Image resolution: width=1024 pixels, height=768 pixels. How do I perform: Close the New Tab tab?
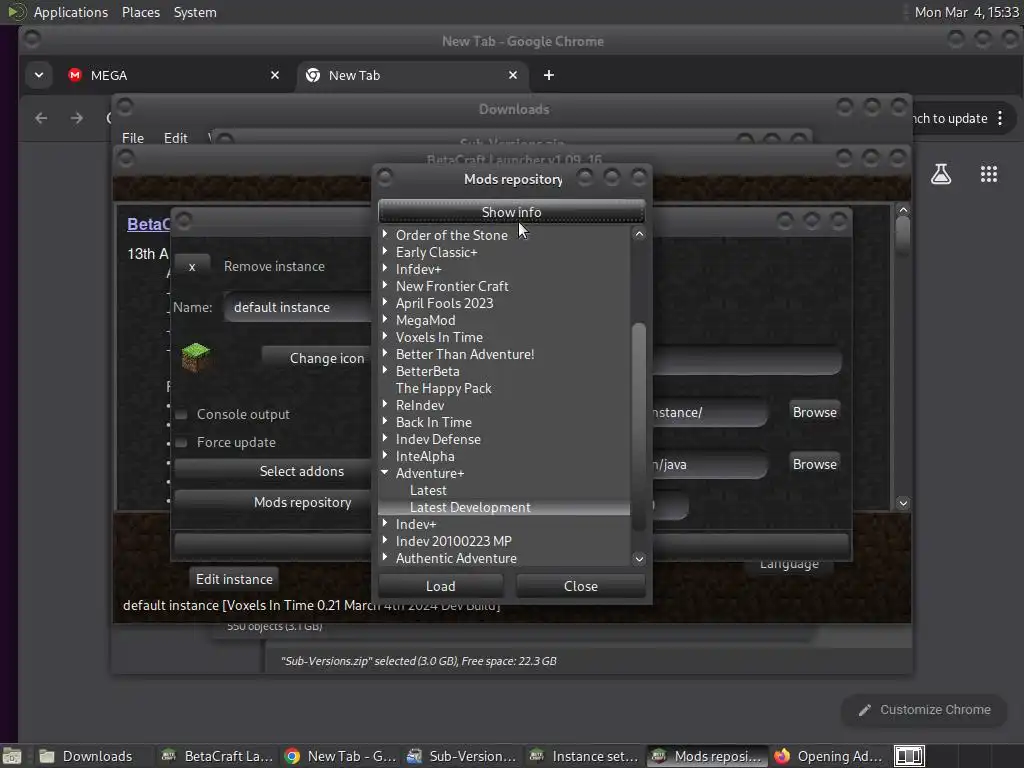[x=513, y=75]
